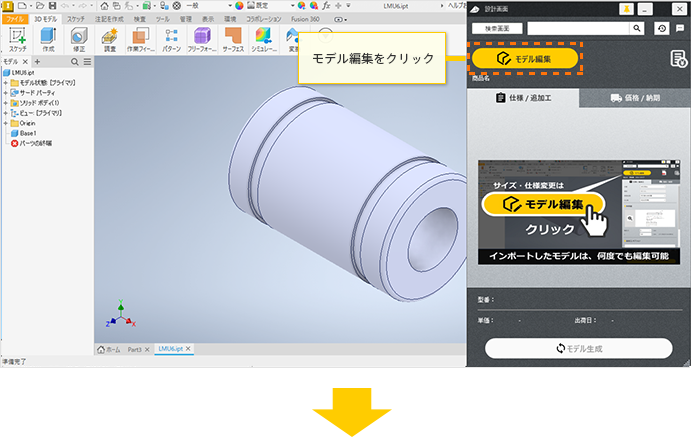The height and width of the screenshot is (437, 691).
Task: Open the パターン (Pattern) ribbon tool
Action: pyautogui.click(x=171, y=40)
